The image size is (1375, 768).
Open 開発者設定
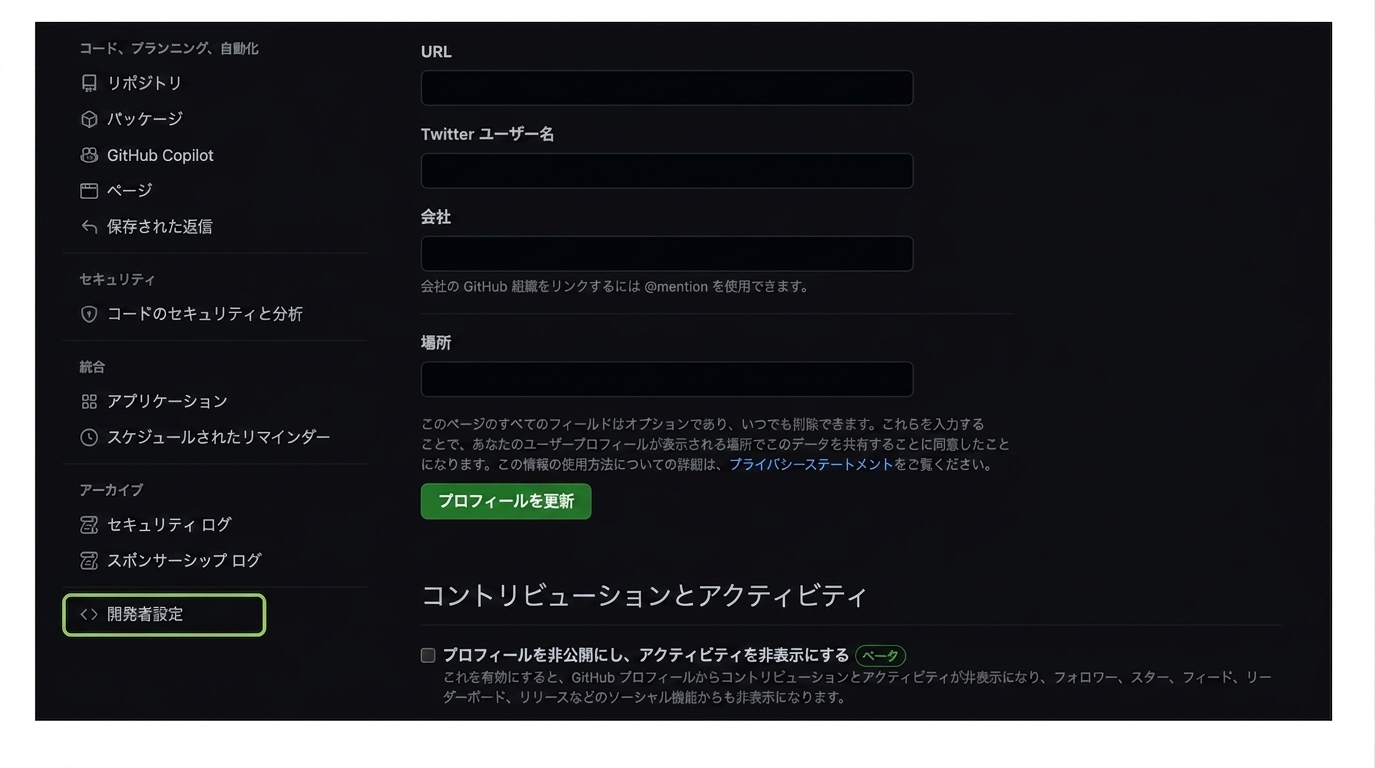pyautogui.click(x=164, y=614)
